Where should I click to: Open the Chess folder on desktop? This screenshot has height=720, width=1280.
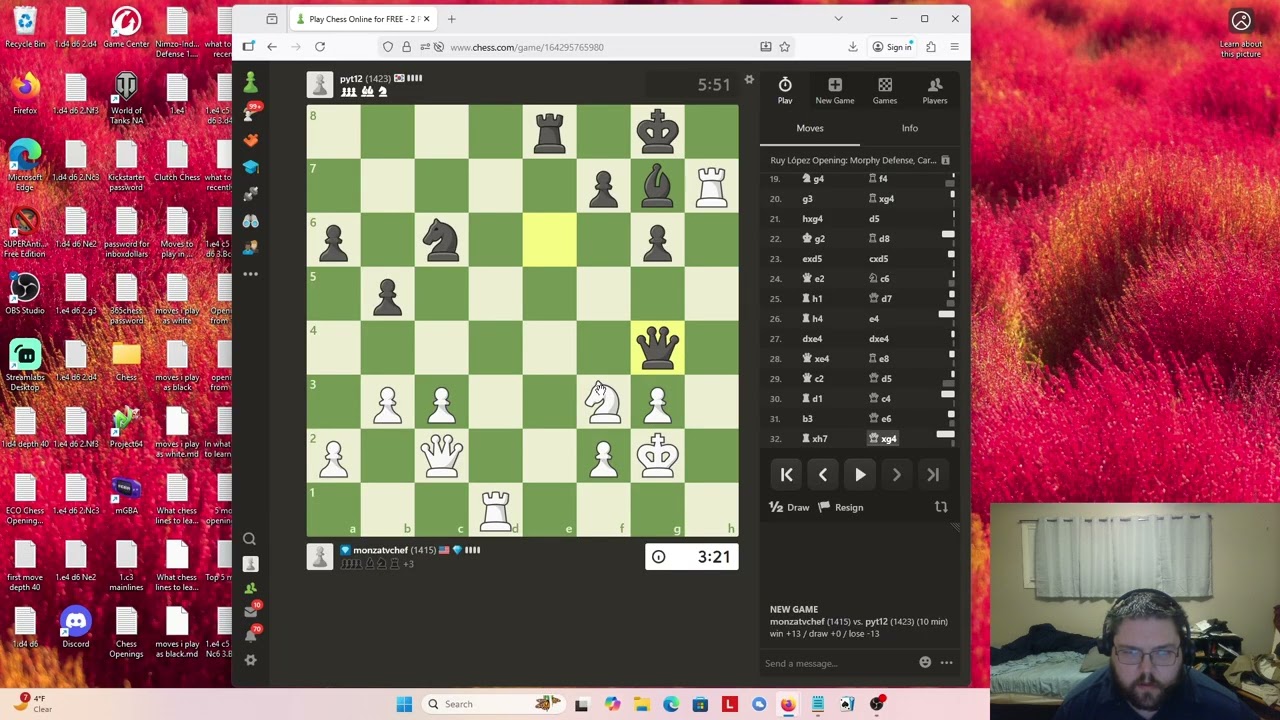coord(126,361)
